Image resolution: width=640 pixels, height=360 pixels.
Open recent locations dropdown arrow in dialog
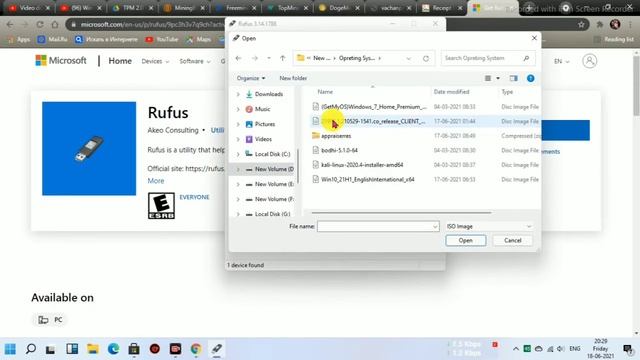pyautogui.click(x=269, y=58)
